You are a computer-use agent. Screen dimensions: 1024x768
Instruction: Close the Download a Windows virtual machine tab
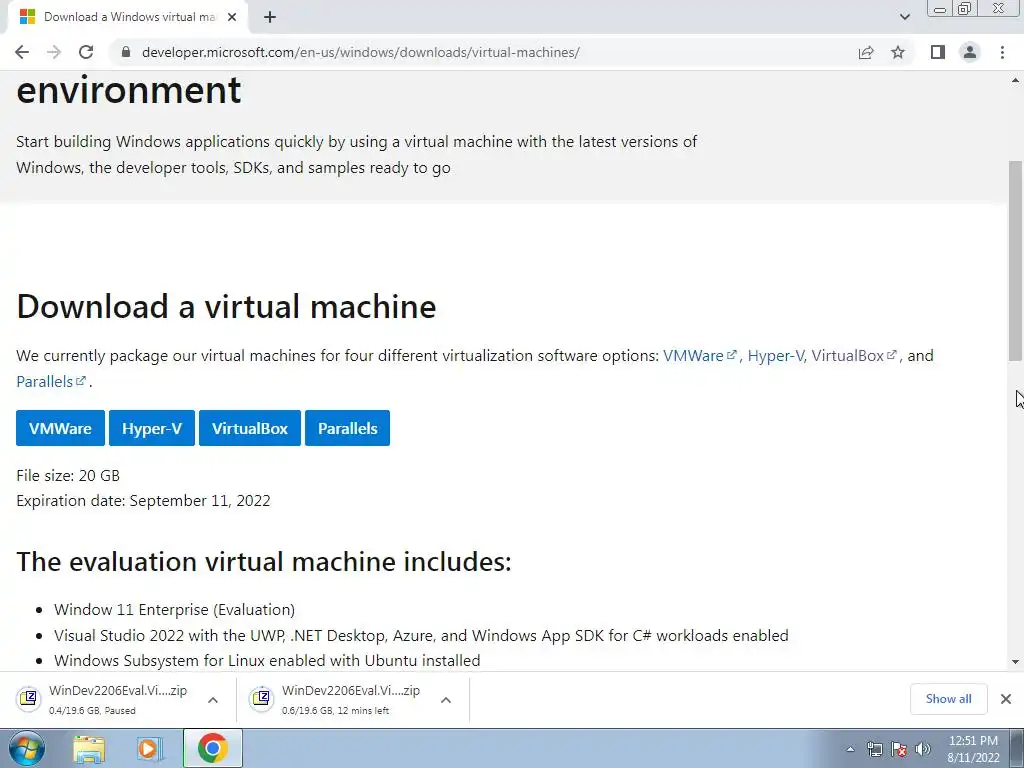coord(232,17)
